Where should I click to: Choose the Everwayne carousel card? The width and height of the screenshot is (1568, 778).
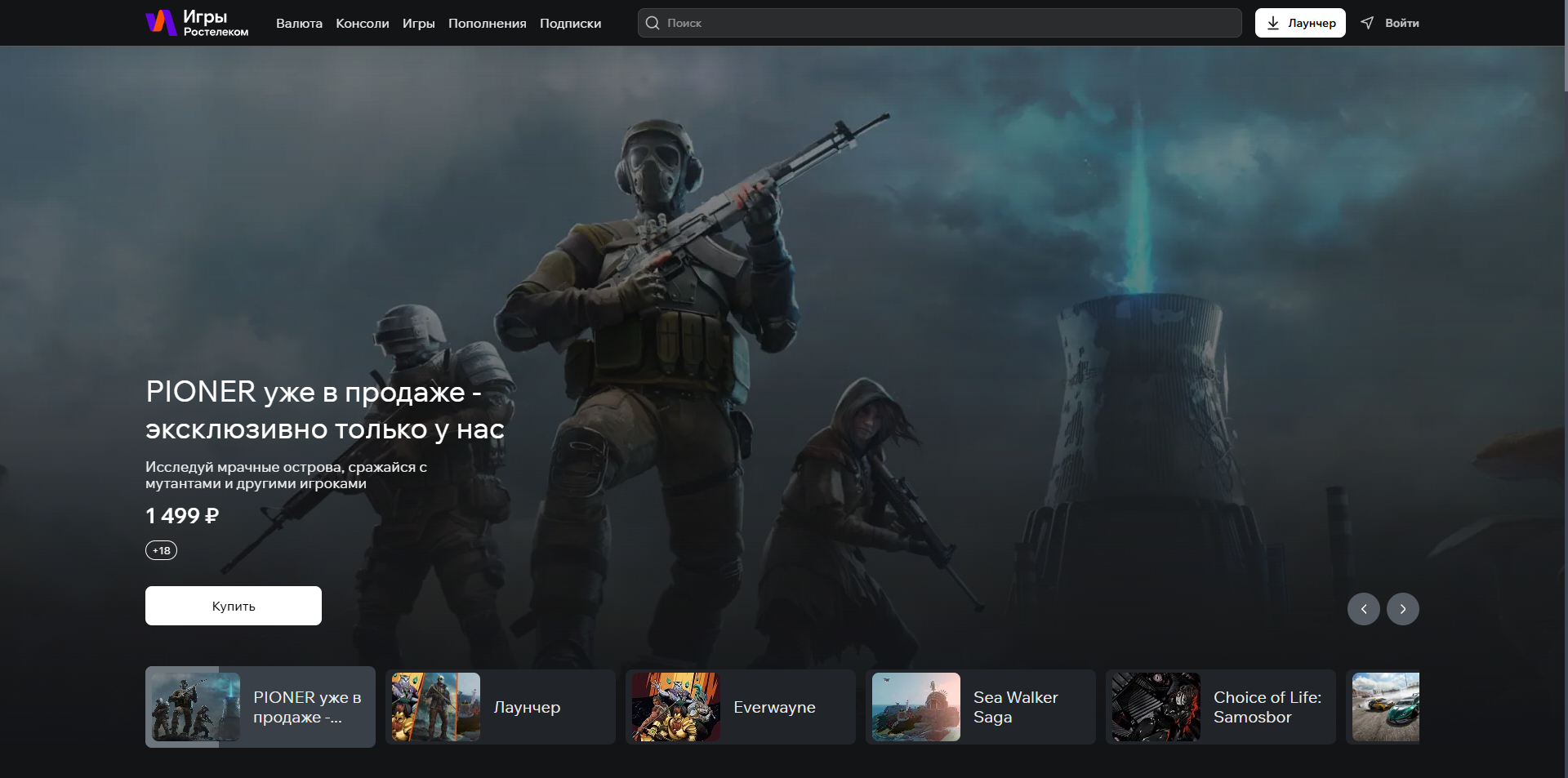(x=740, y=707)
